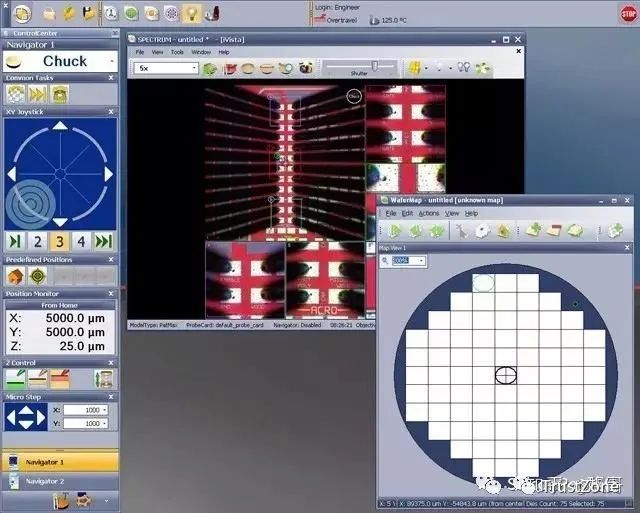Screen dimensions: 640x513
Task: Click the green icon beside the 5x dropdown
Action: click(210, 68)
